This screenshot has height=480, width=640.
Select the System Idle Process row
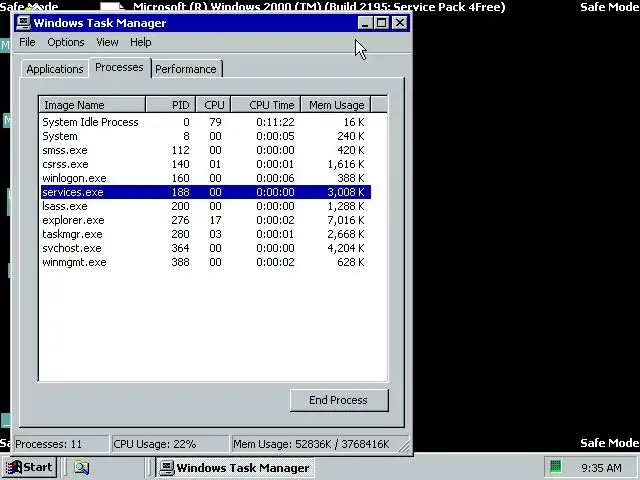pyautogui.click(x=206, y=122)
